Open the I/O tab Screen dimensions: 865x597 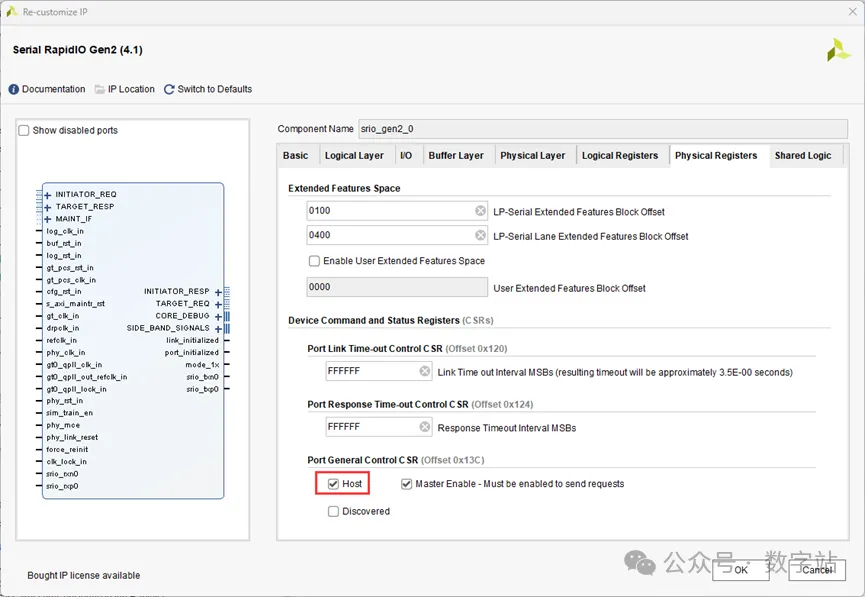[x=407, y=156]
